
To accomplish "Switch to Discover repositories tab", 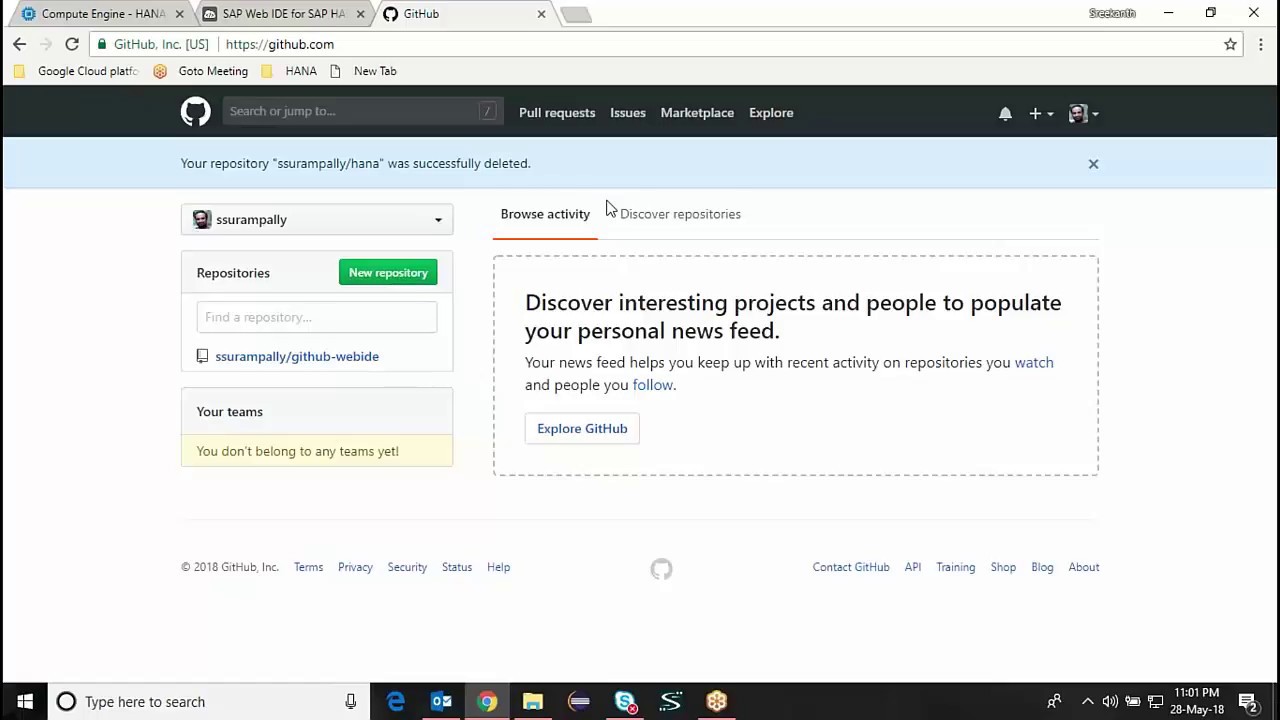I will tap(680, 214).
